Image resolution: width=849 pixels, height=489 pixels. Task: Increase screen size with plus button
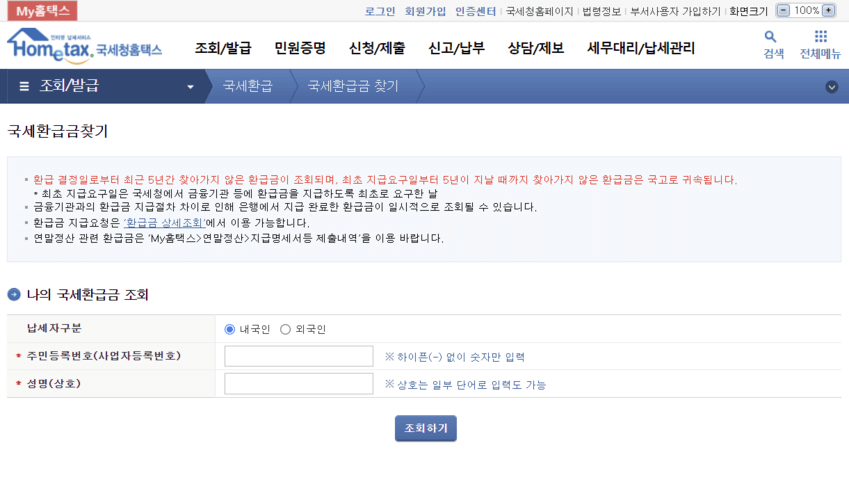(x=828, y=10)
